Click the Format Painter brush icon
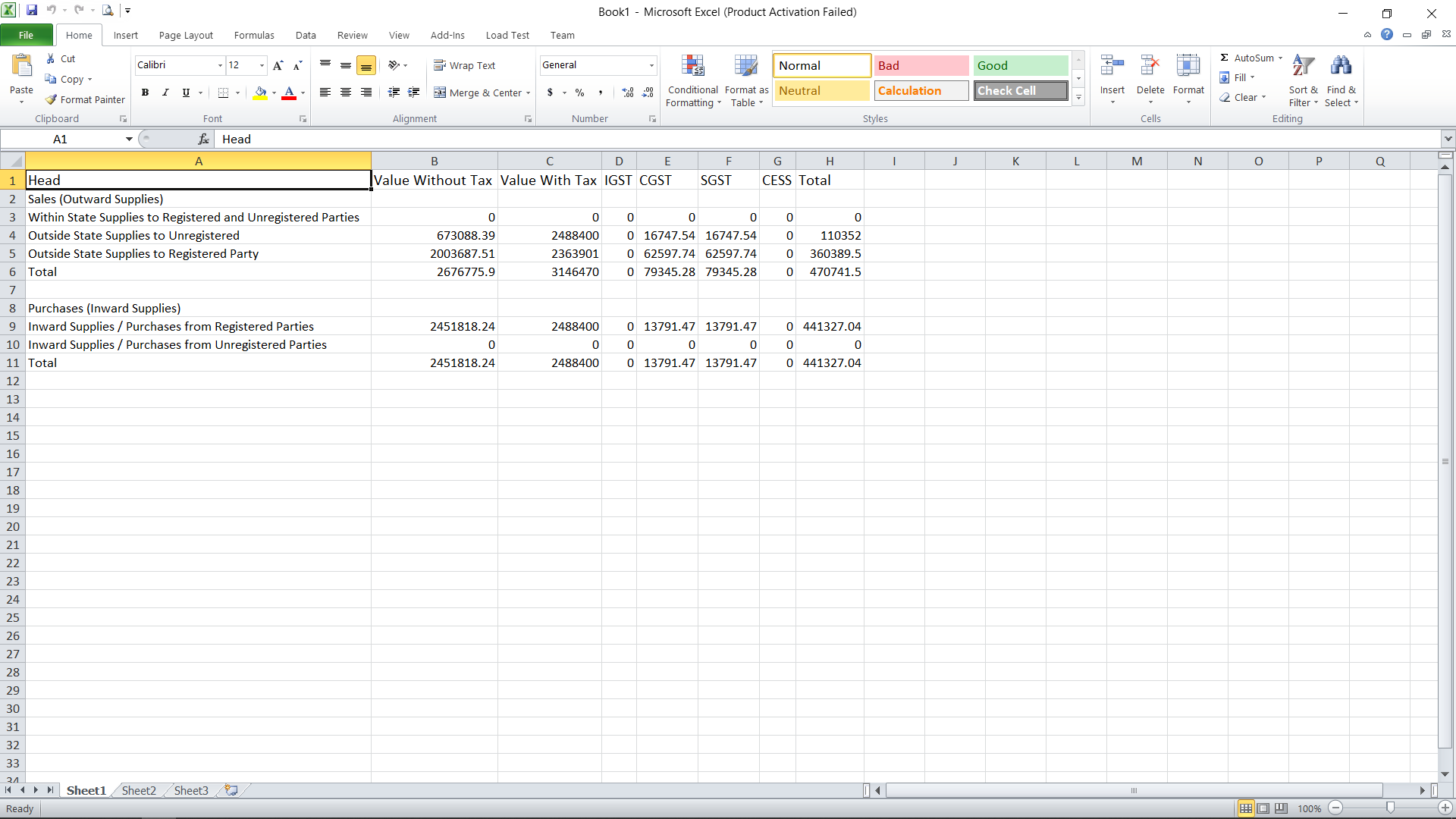This screenshot has height=819, width=1456. click(52, 99)
